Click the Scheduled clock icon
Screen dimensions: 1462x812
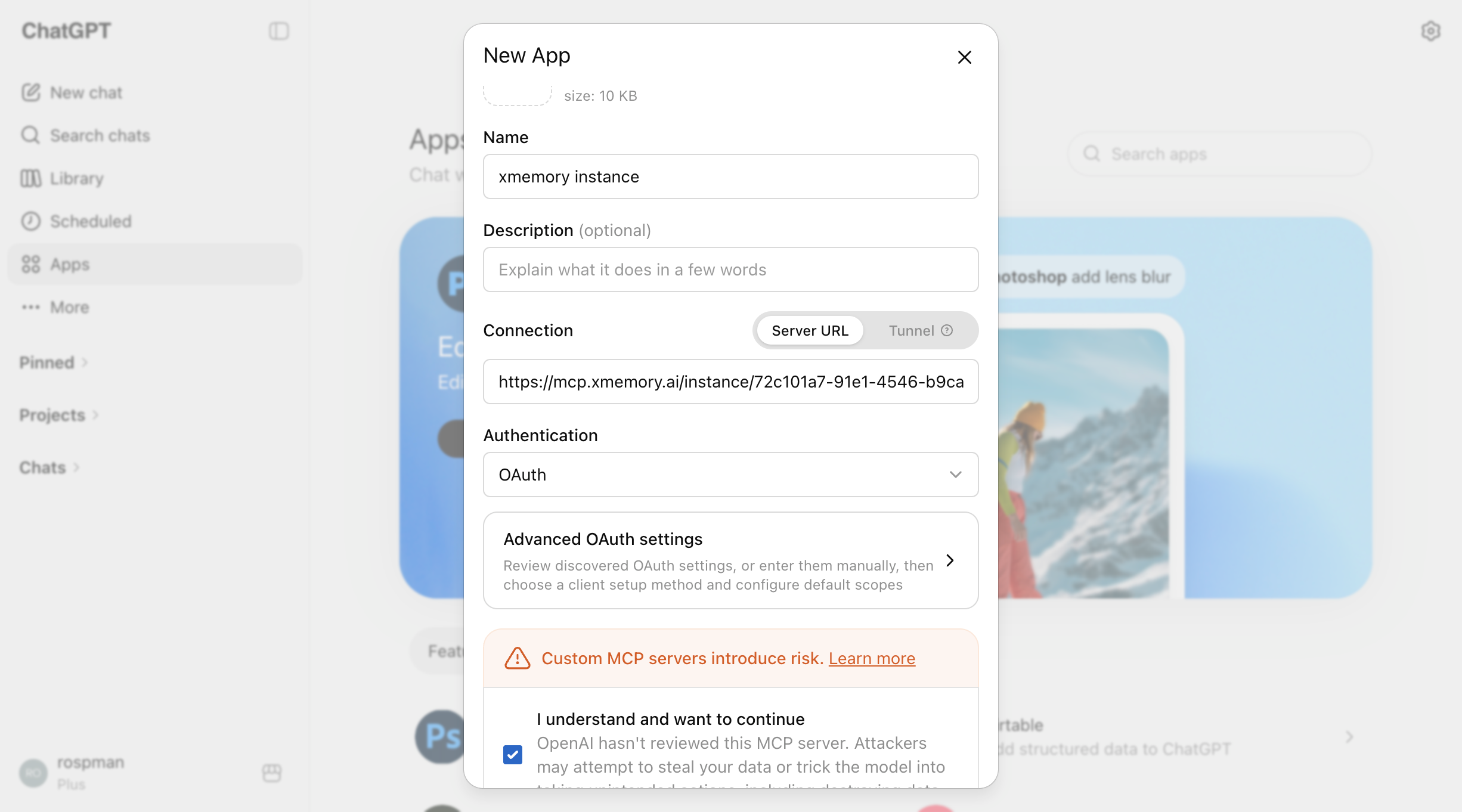click(x=31, y=221)
